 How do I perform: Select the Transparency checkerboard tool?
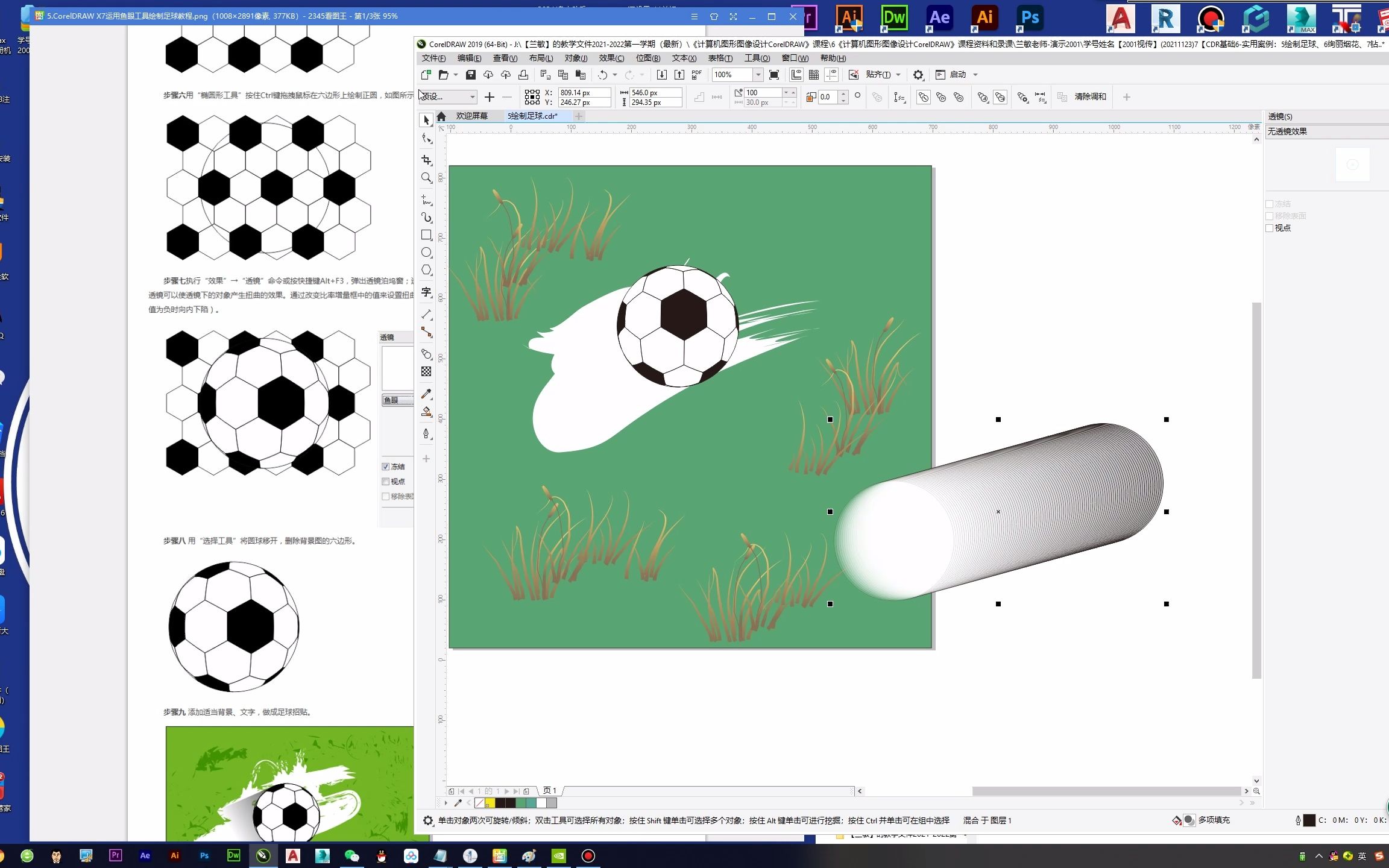tap(426, 371)
